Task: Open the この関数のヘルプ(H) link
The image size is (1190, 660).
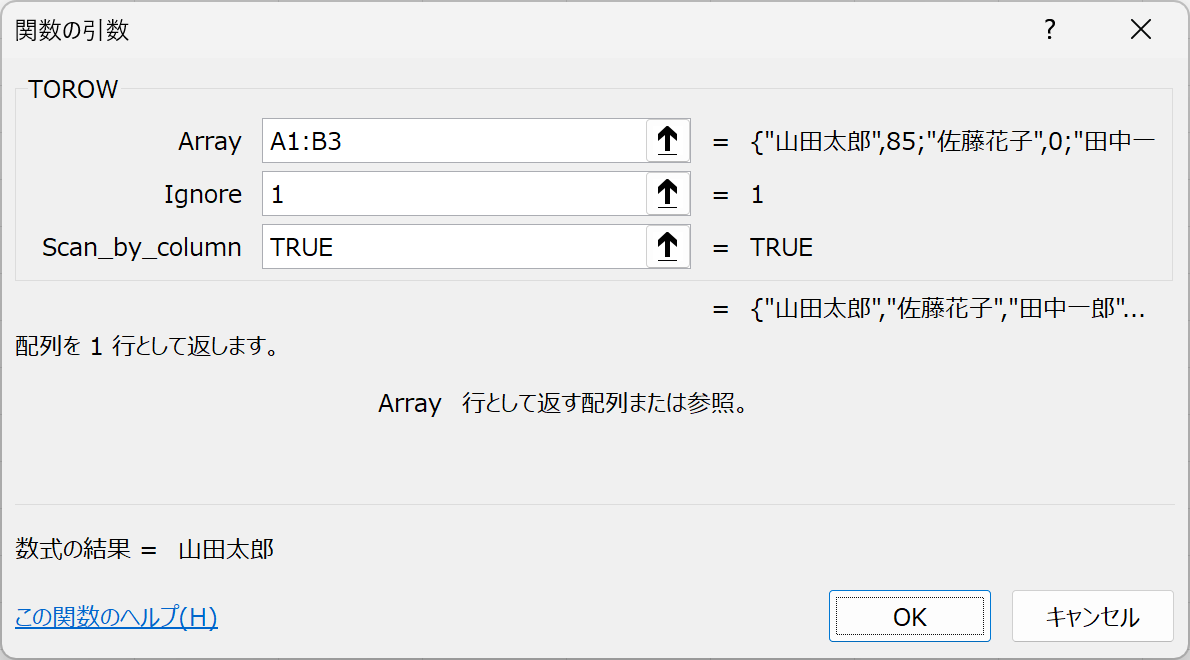Action: (x=116, y=617)
